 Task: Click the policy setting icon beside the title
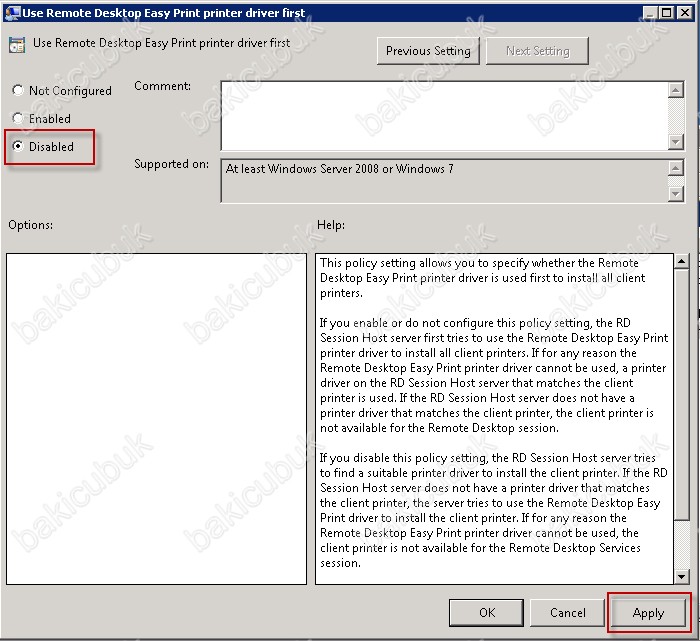pyautogui.click(x=17, y=45)
